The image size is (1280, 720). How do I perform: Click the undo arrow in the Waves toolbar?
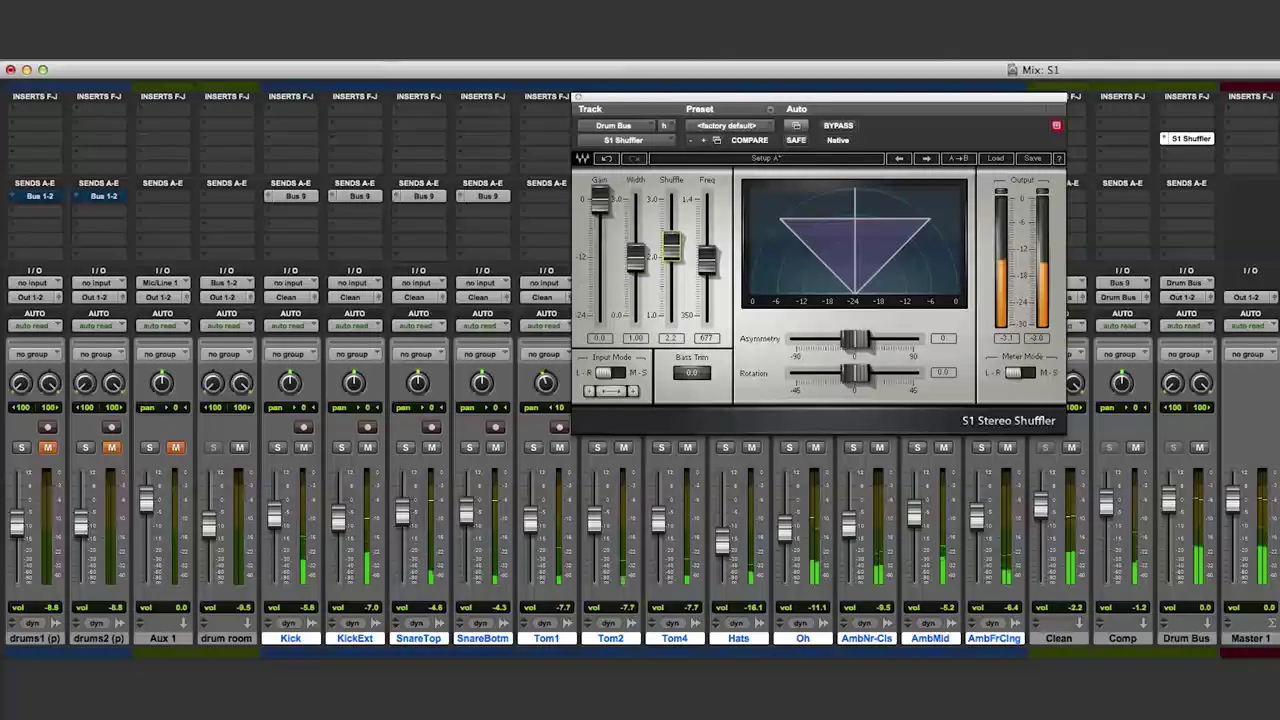tap(606, 159)
